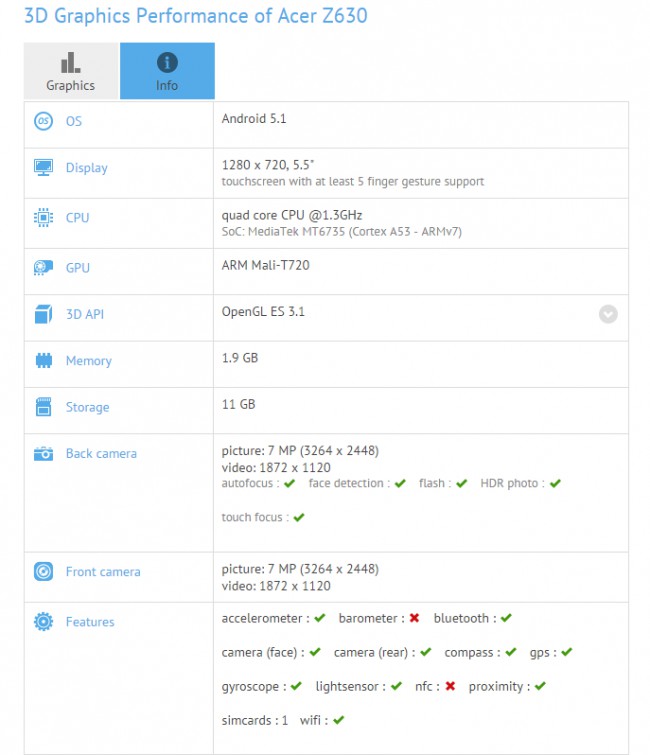
Task: Click the proximity check mark
Action: 540,686
